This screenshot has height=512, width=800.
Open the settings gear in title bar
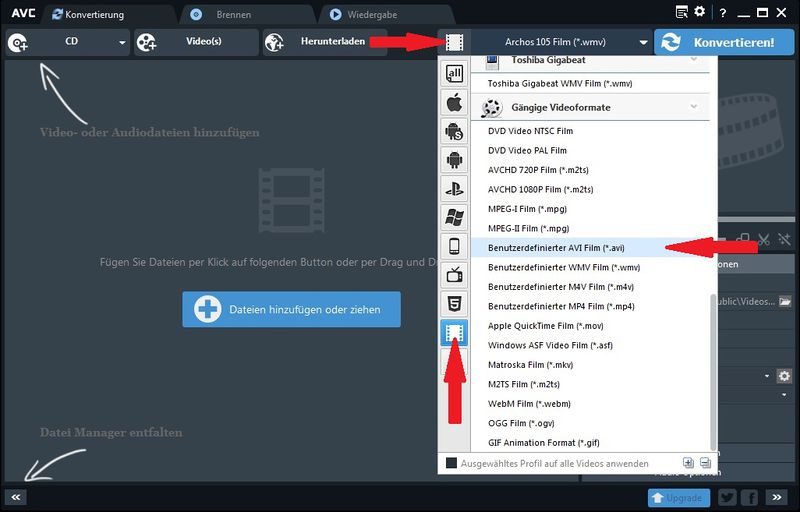(699, 11)
